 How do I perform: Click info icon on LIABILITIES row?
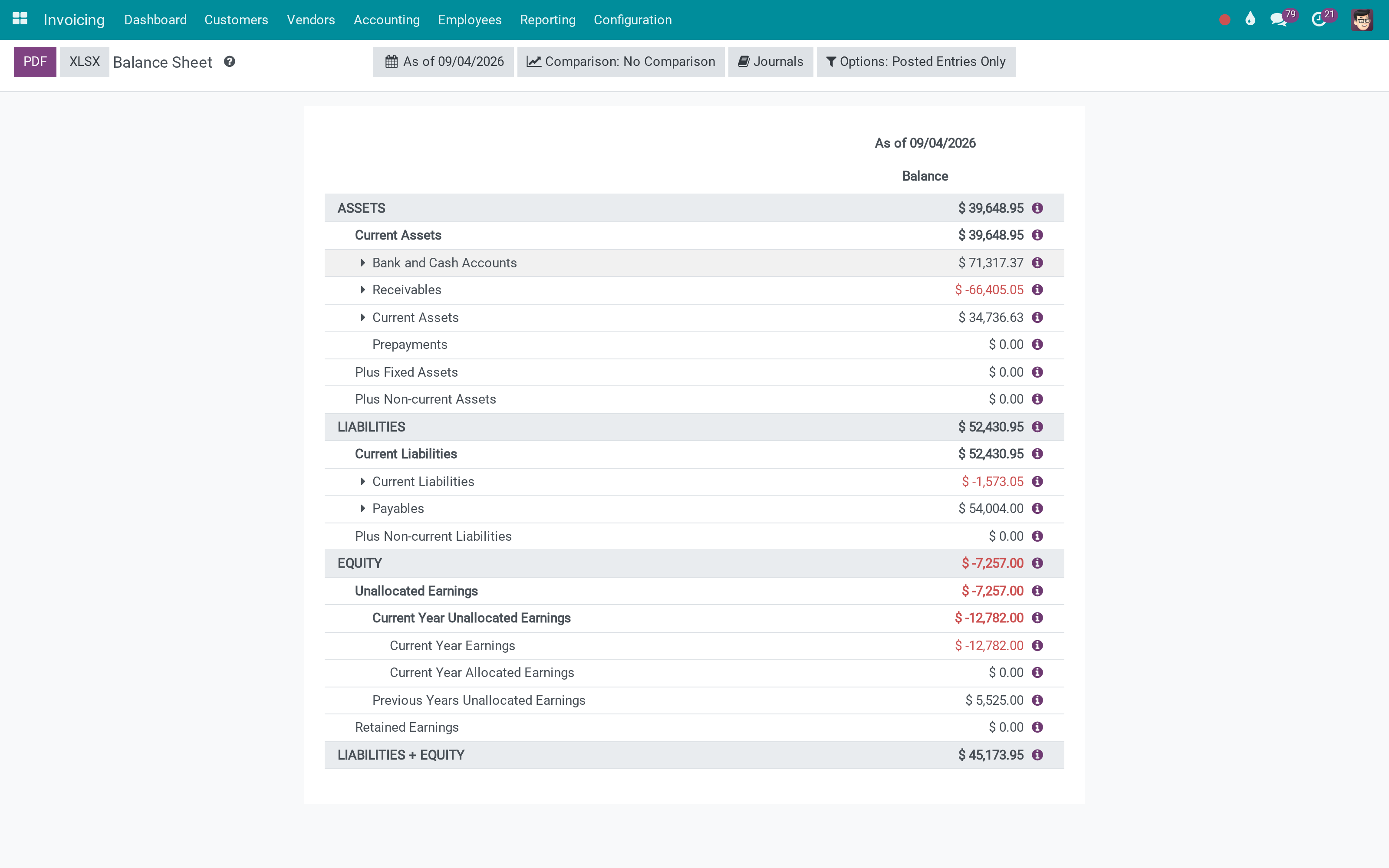pyautogui.click(x=1037, y=427)
